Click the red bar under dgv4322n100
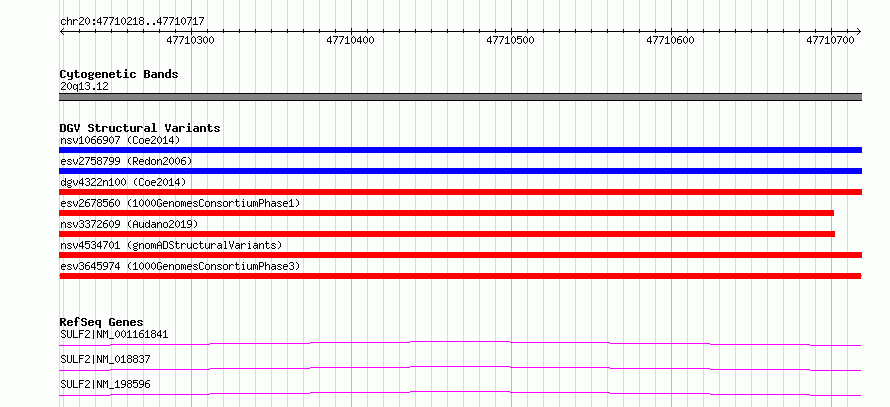The width and height of the screenshot is (890, 407). click(x=460, y=192)
